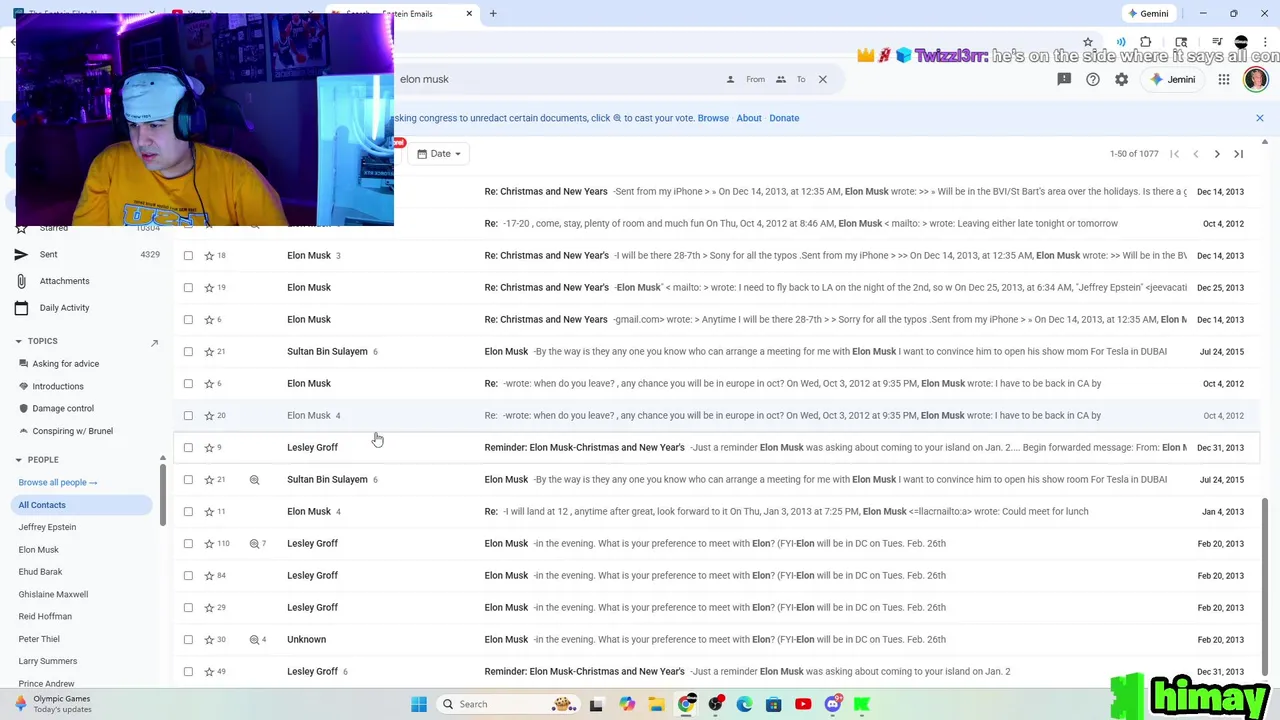The width and height of the screenshot is (1280, 720).
Task: Click the Browse link in the banner
Action: (713, 118)
